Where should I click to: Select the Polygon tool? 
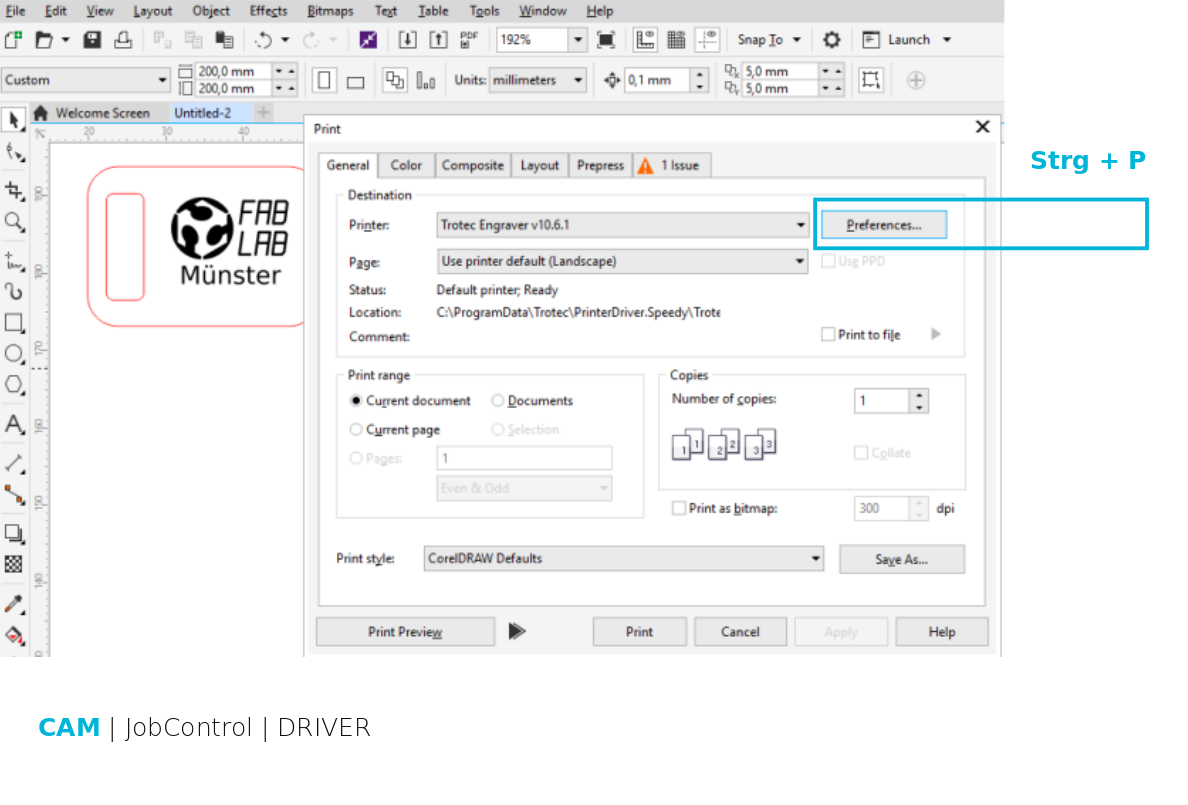14,385
